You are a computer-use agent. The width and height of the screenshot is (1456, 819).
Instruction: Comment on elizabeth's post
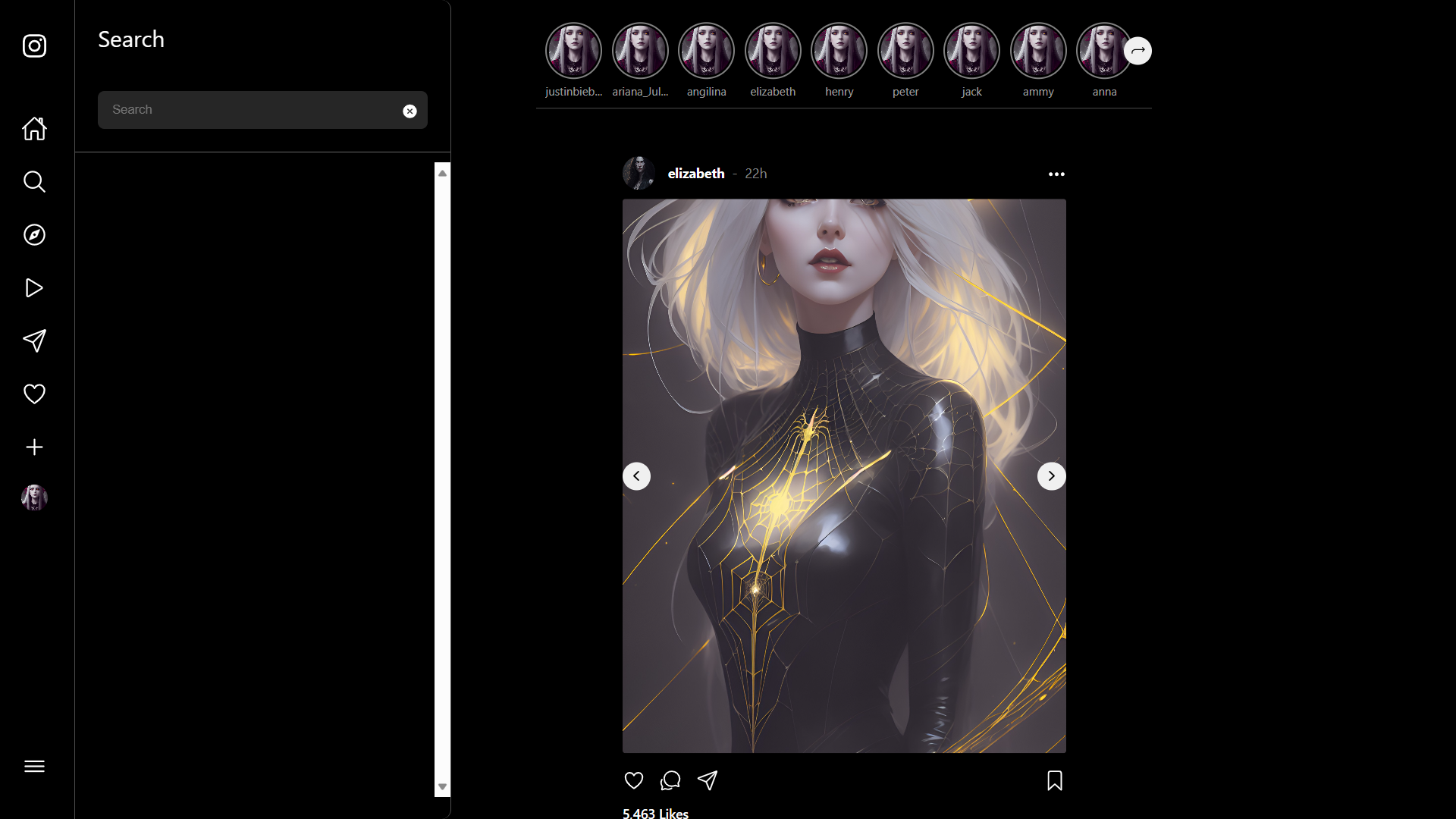[x=670, y=780]
